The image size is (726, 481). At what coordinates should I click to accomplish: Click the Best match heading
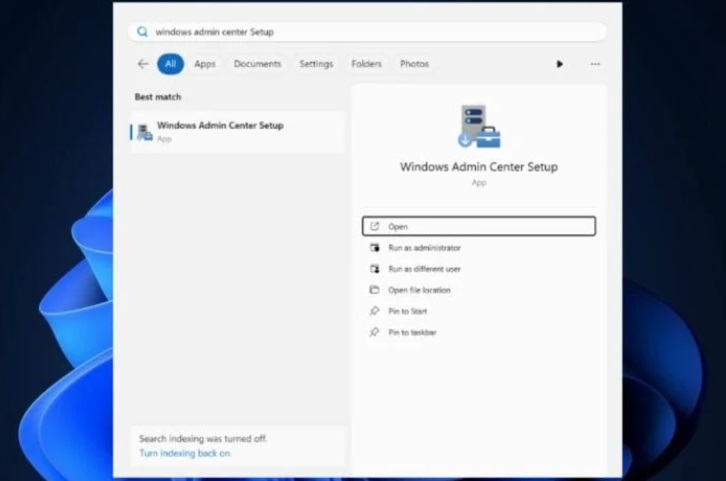158,97
